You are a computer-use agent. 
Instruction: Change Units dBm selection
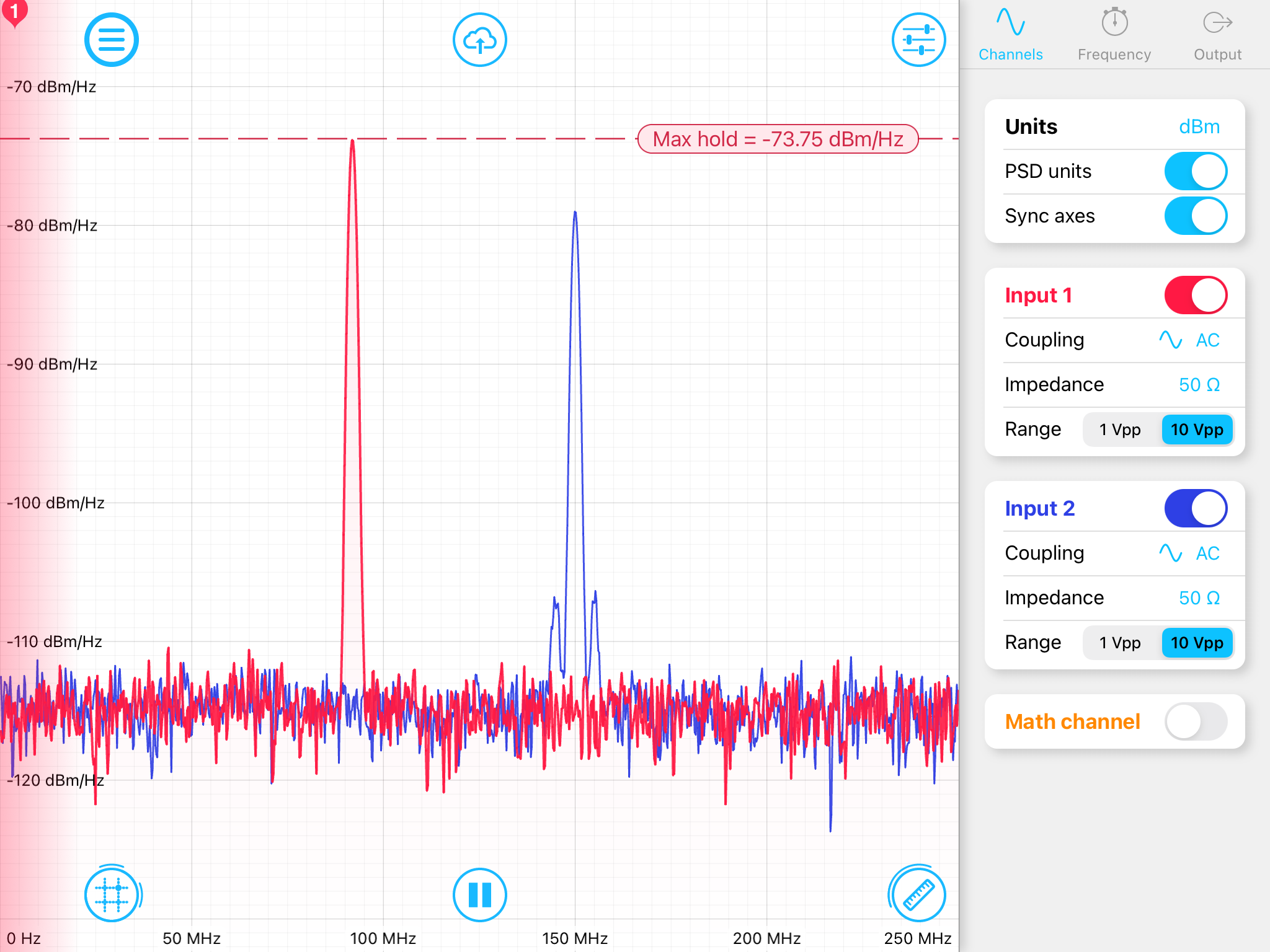(x=1199, y=126)
